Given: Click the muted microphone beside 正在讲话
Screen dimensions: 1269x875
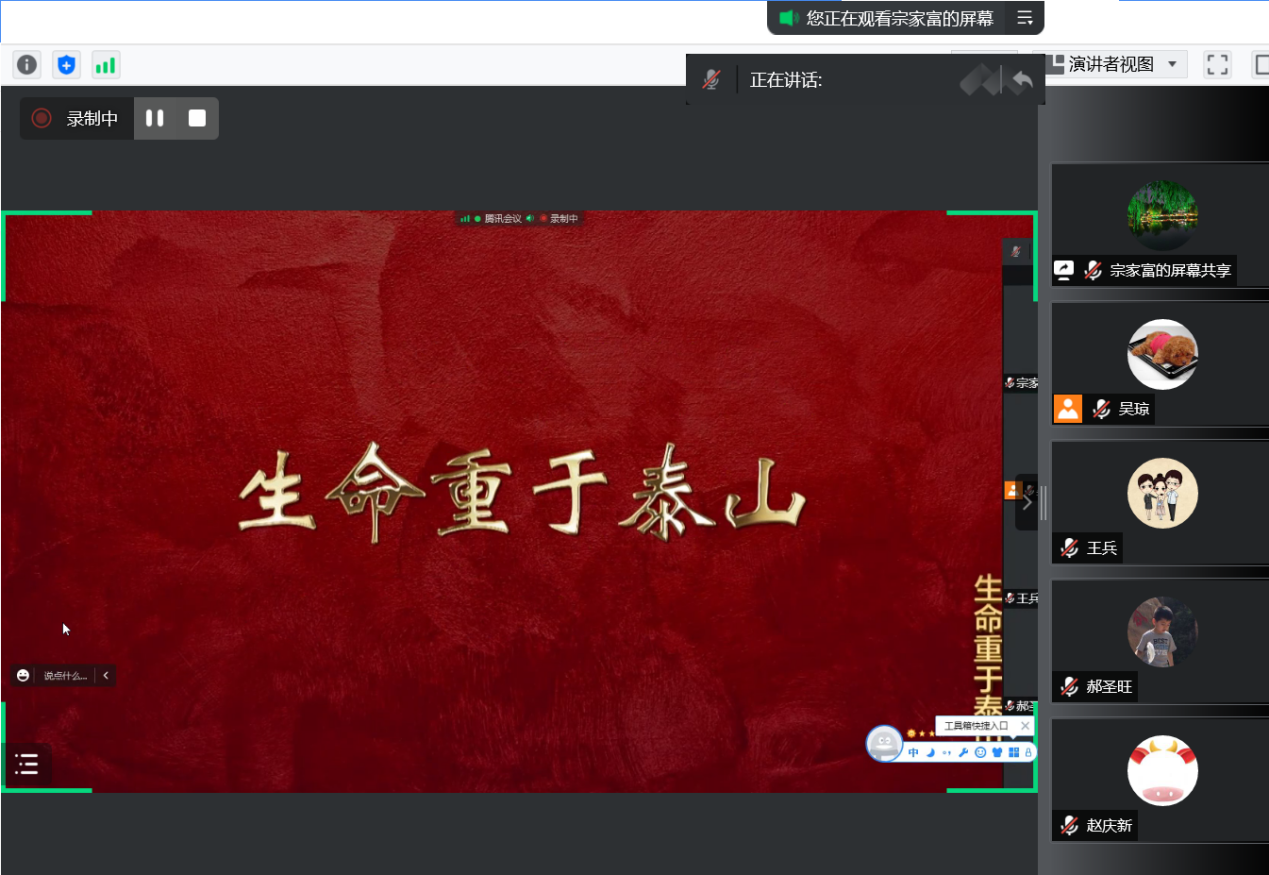Looking at the screenshot, I should coord(711,80).
